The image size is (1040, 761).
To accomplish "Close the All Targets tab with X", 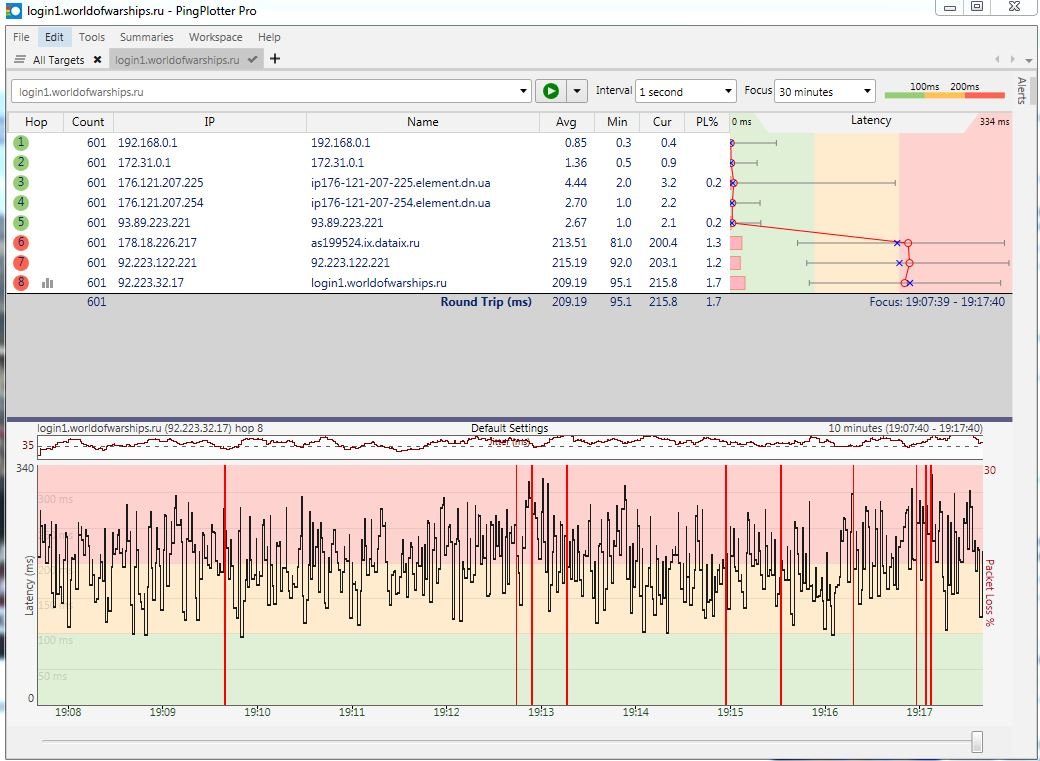I will pyautogui.click(x=98, y=60).
